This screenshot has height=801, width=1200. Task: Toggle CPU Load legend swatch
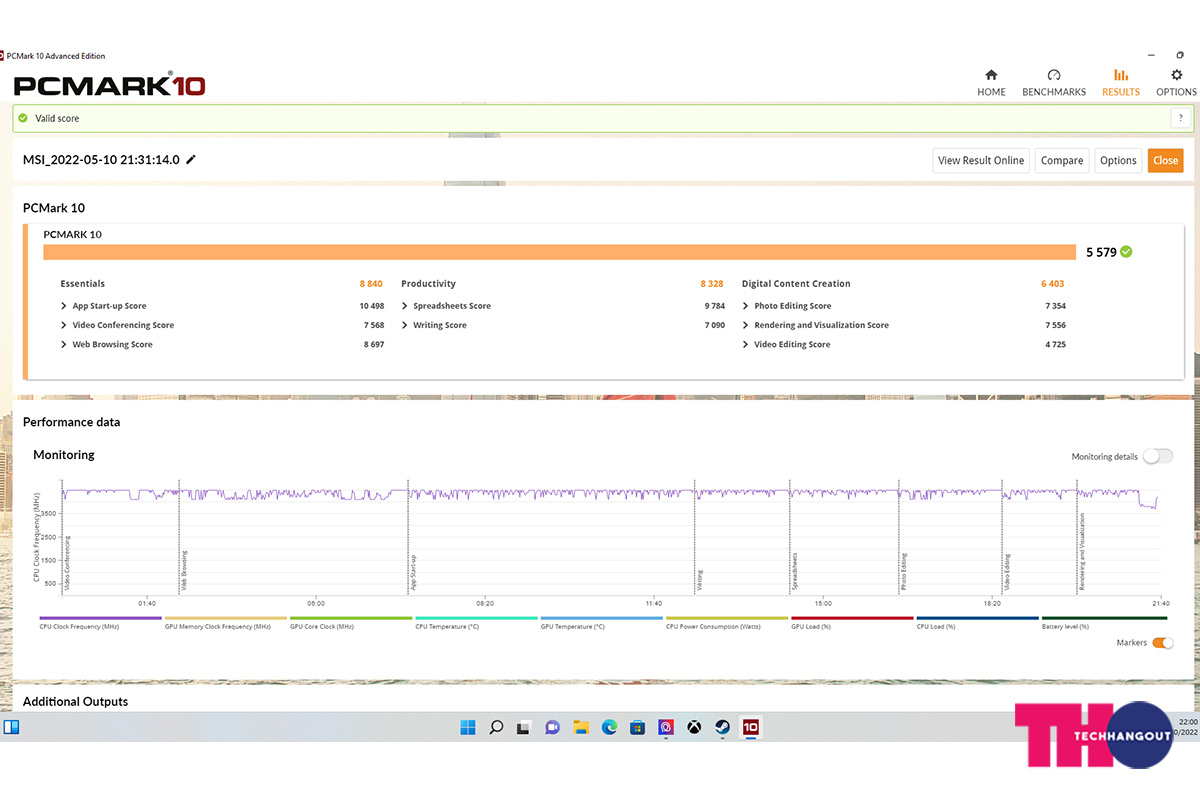click(977, 618)
